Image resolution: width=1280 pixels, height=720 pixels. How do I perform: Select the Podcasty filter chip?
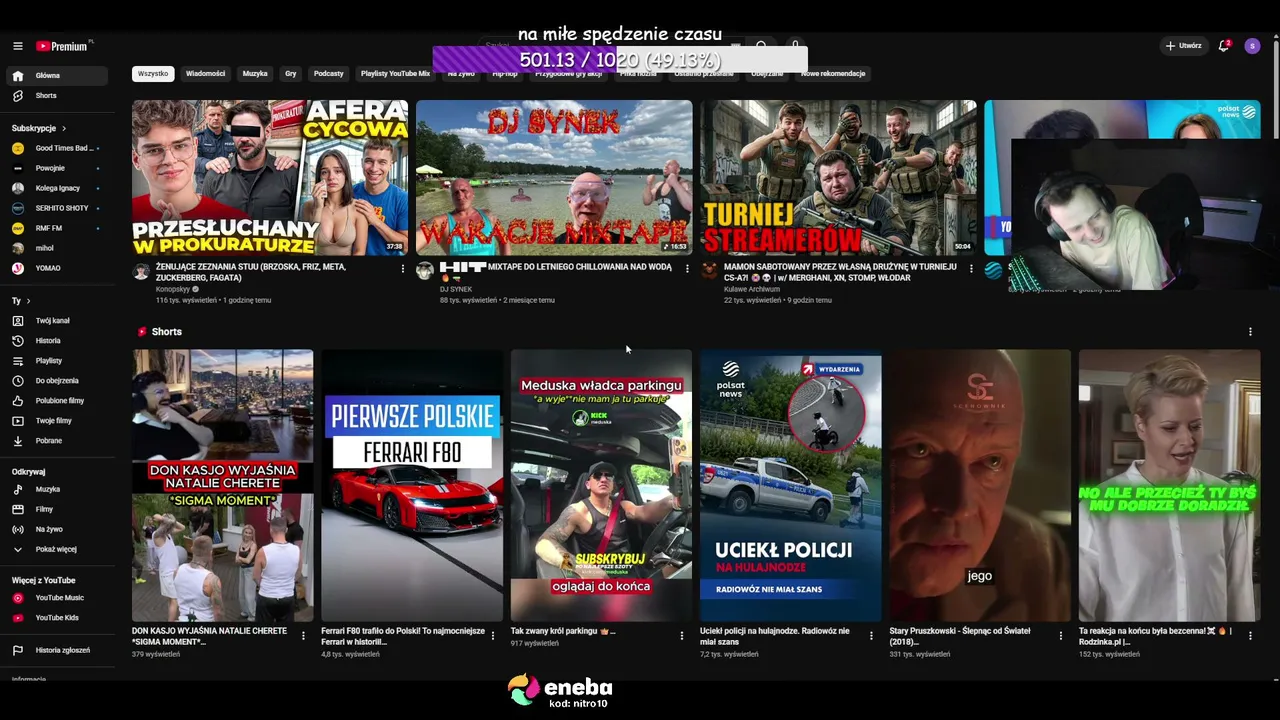[329, 74]
